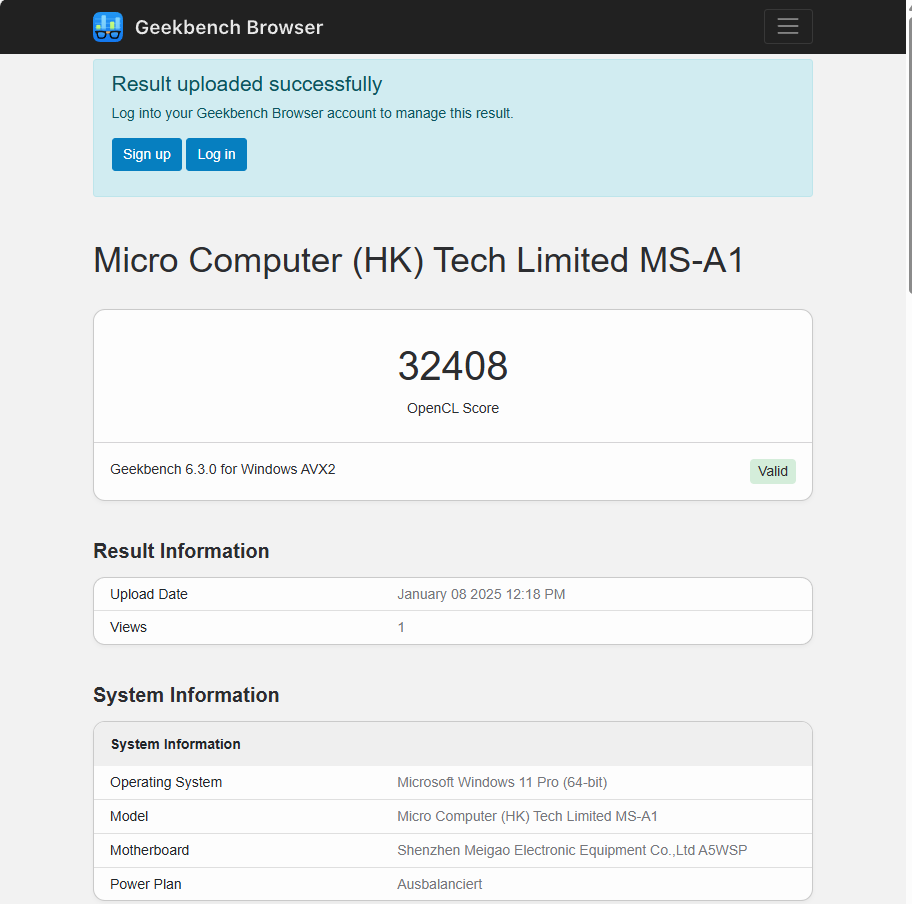
Task: Select January 08 2025 12:18 PM value
Action: (481, 595)
